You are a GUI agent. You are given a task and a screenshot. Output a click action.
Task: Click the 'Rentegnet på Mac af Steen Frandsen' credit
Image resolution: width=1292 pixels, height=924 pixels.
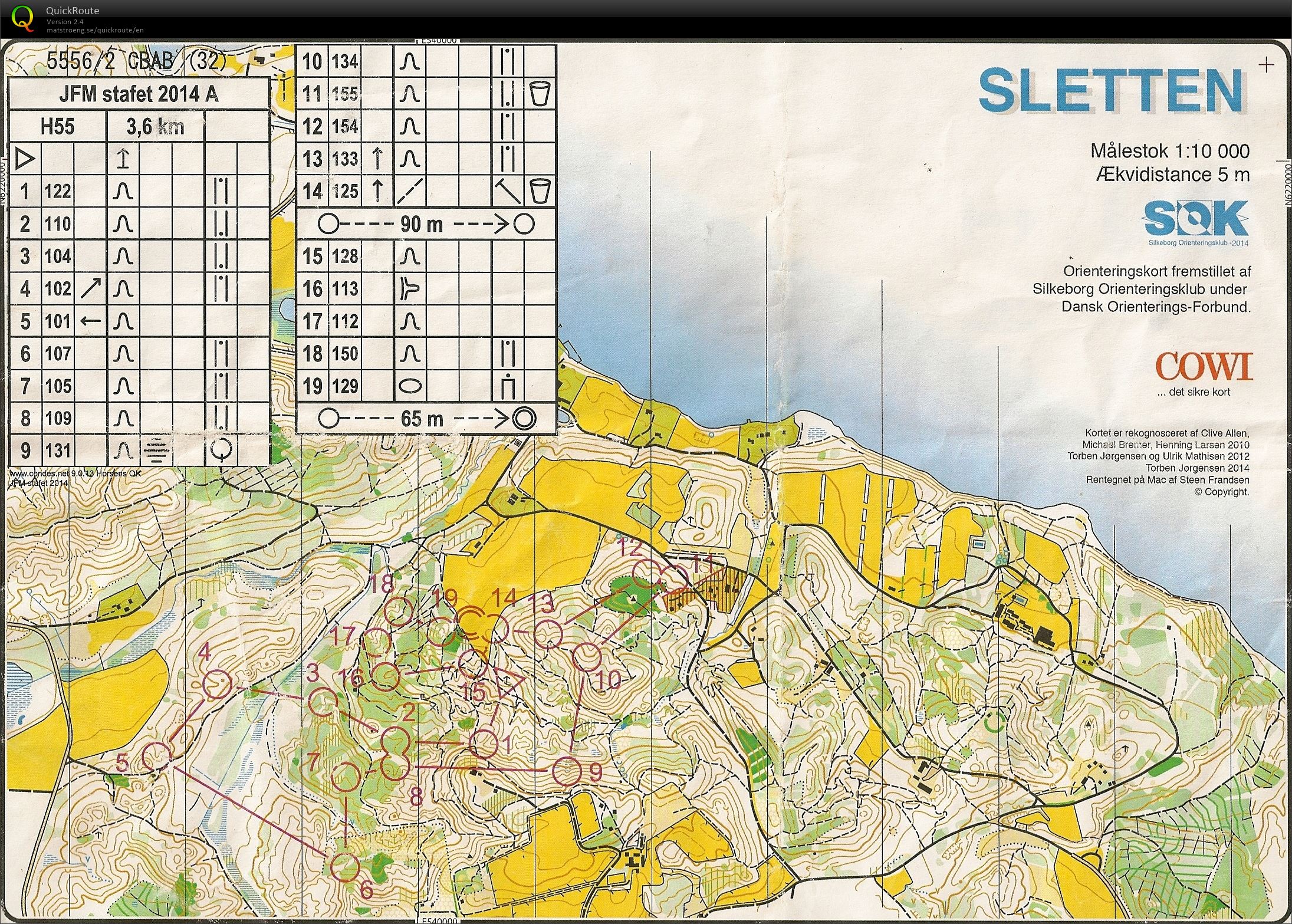point(1168,480)
